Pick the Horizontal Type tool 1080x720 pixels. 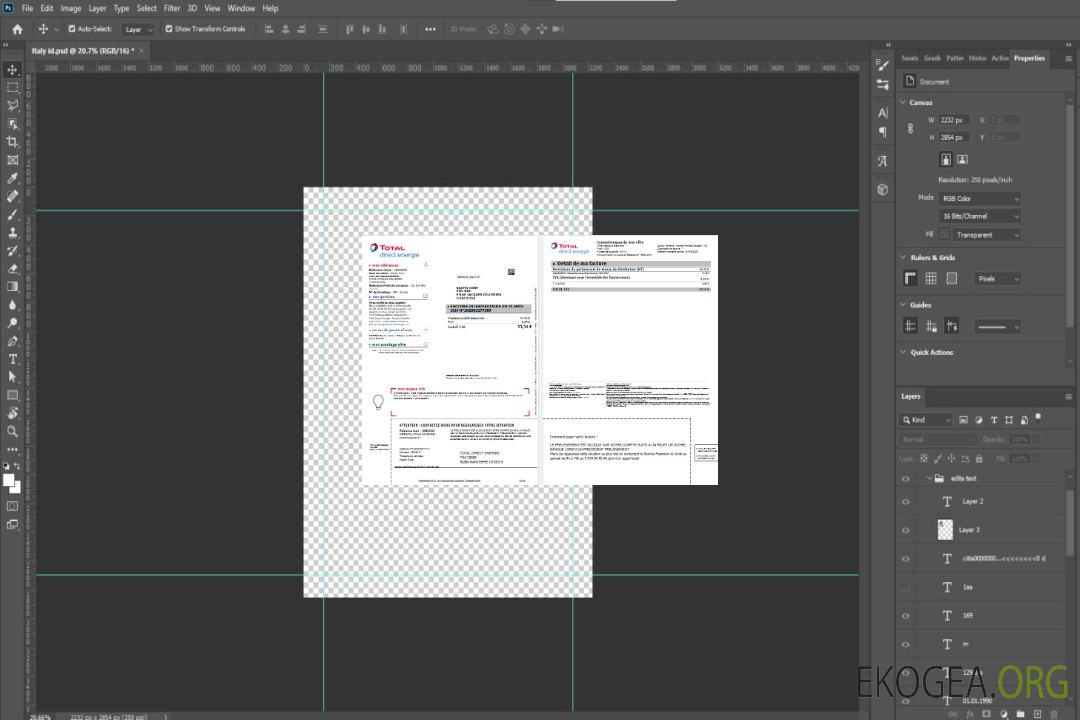click(13, 359)
